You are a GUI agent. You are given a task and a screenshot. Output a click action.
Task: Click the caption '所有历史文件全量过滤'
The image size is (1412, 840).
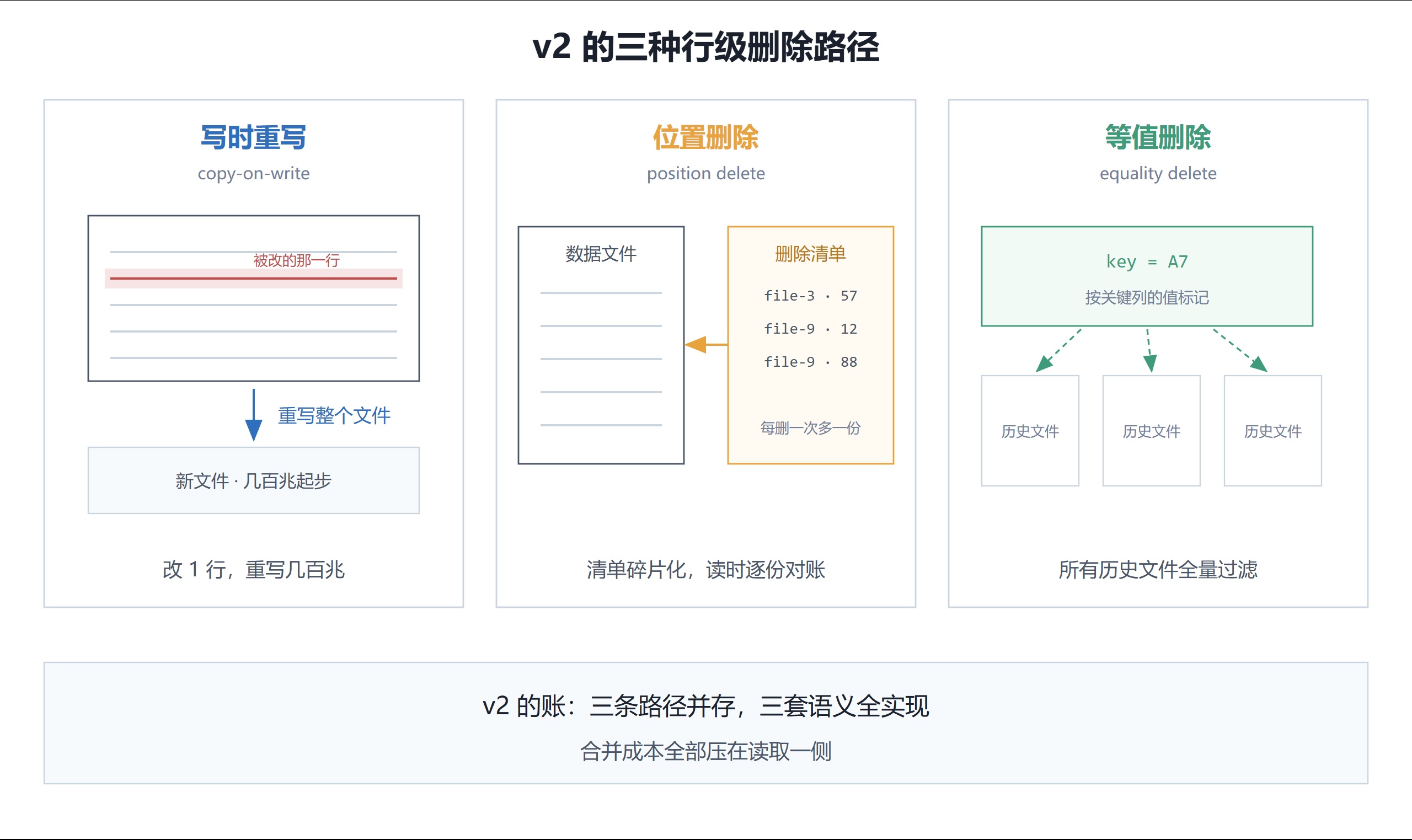click(x=1158, y=569)
